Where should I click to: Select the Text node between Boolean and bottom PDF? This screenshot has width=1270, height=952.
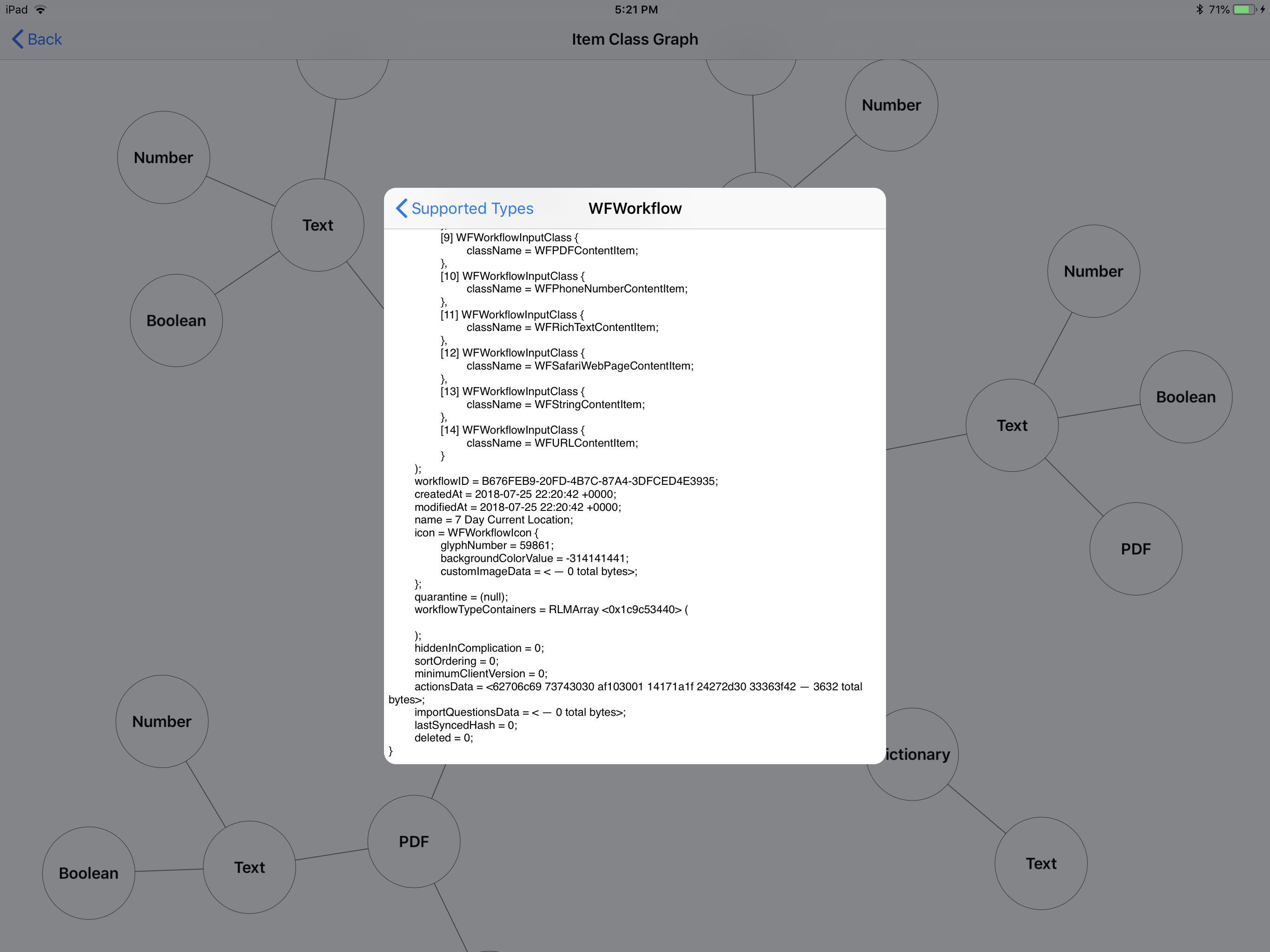250,867
